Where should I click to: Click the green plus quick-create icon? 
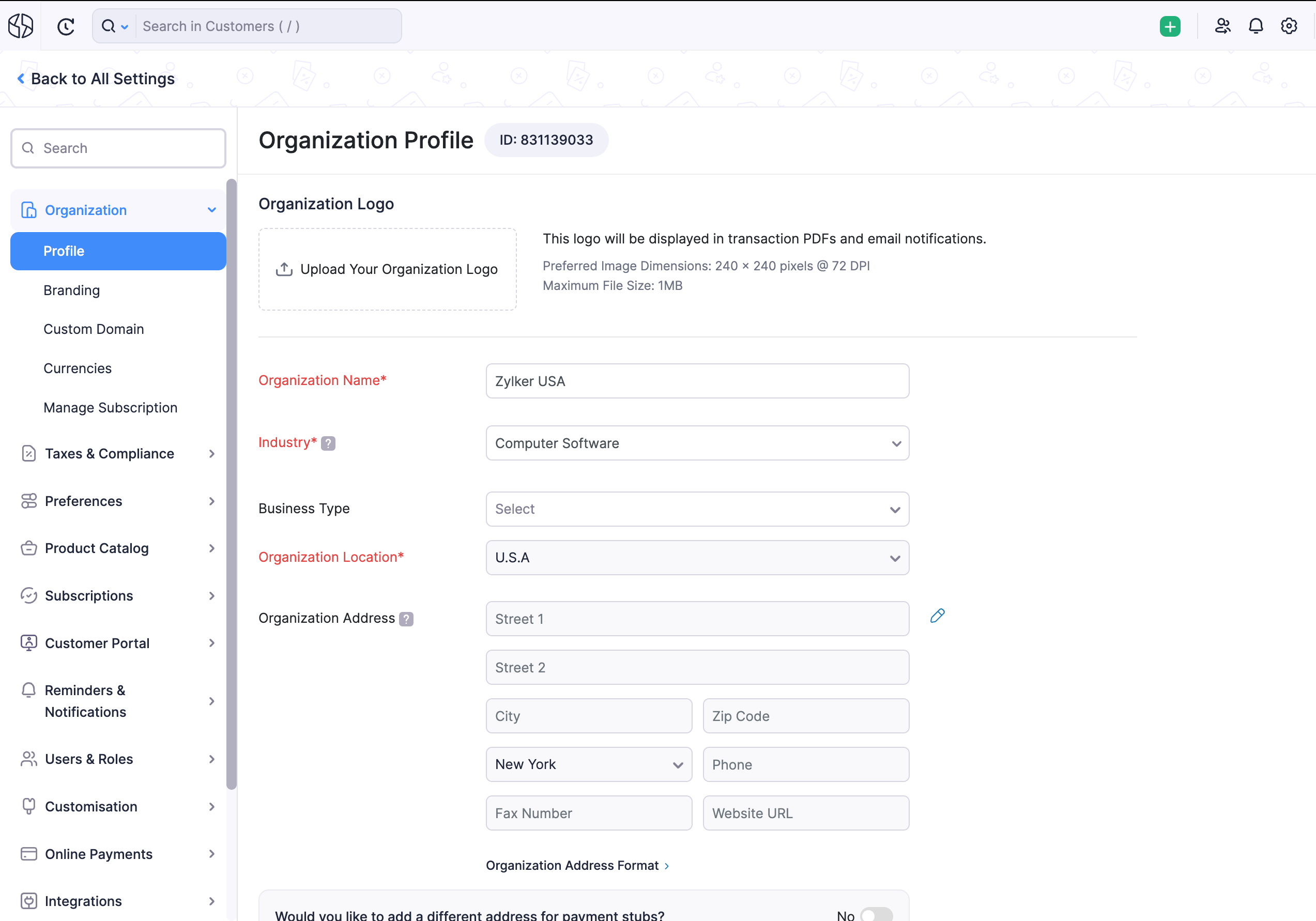click(1170, 26)
